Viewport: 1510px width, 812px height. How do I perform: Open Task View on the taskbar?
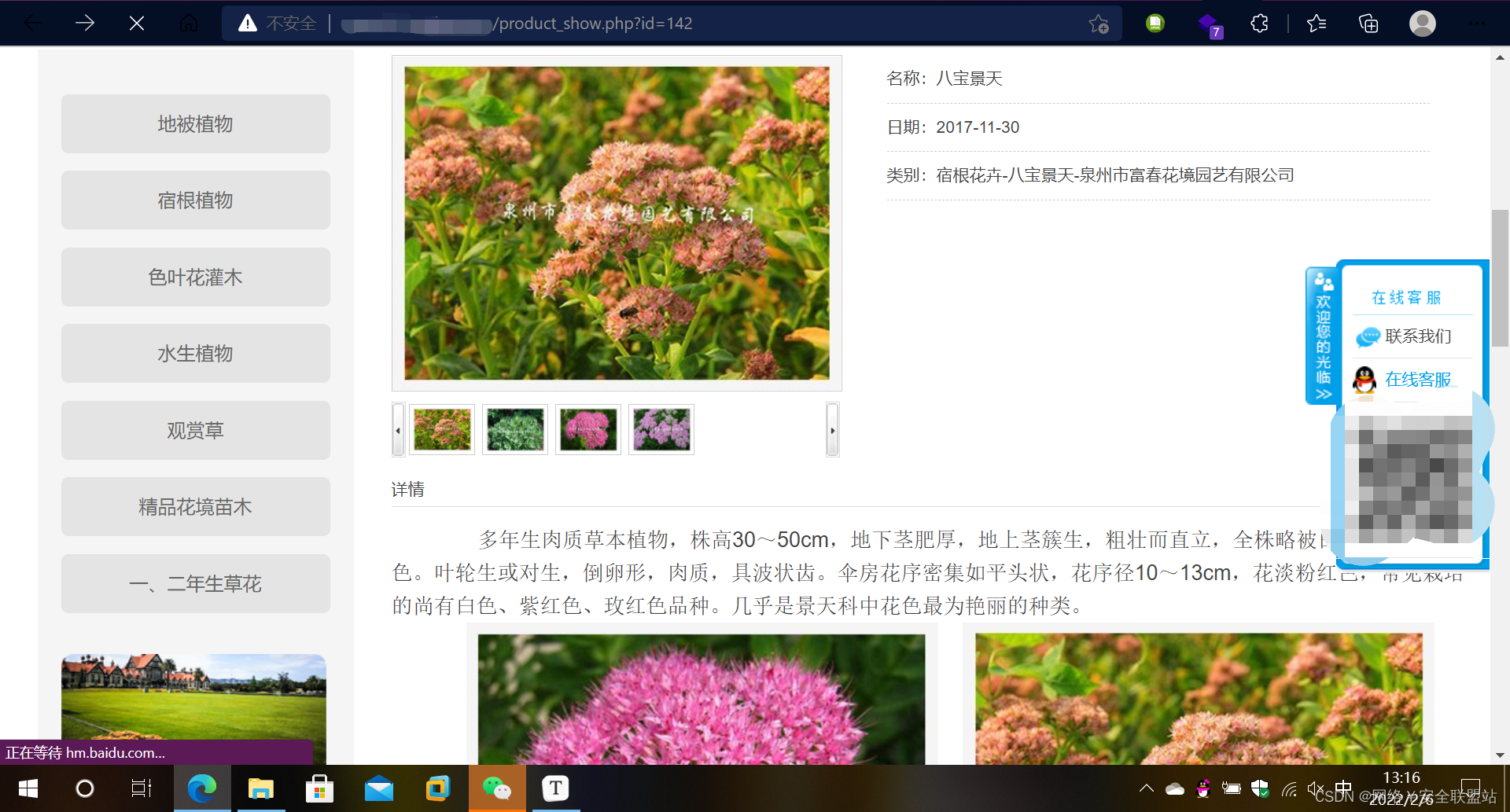(141, 788)
